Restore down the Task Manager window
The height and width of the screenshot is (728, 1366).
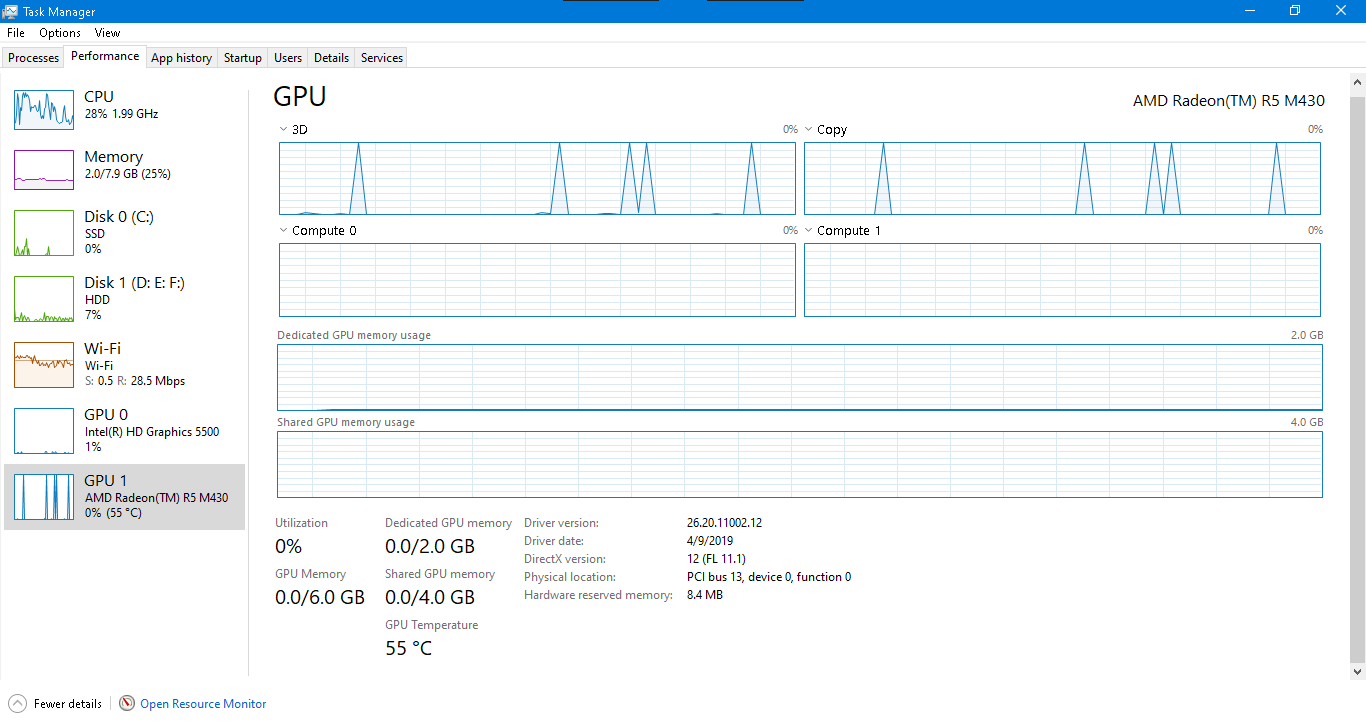(1295, 11)
